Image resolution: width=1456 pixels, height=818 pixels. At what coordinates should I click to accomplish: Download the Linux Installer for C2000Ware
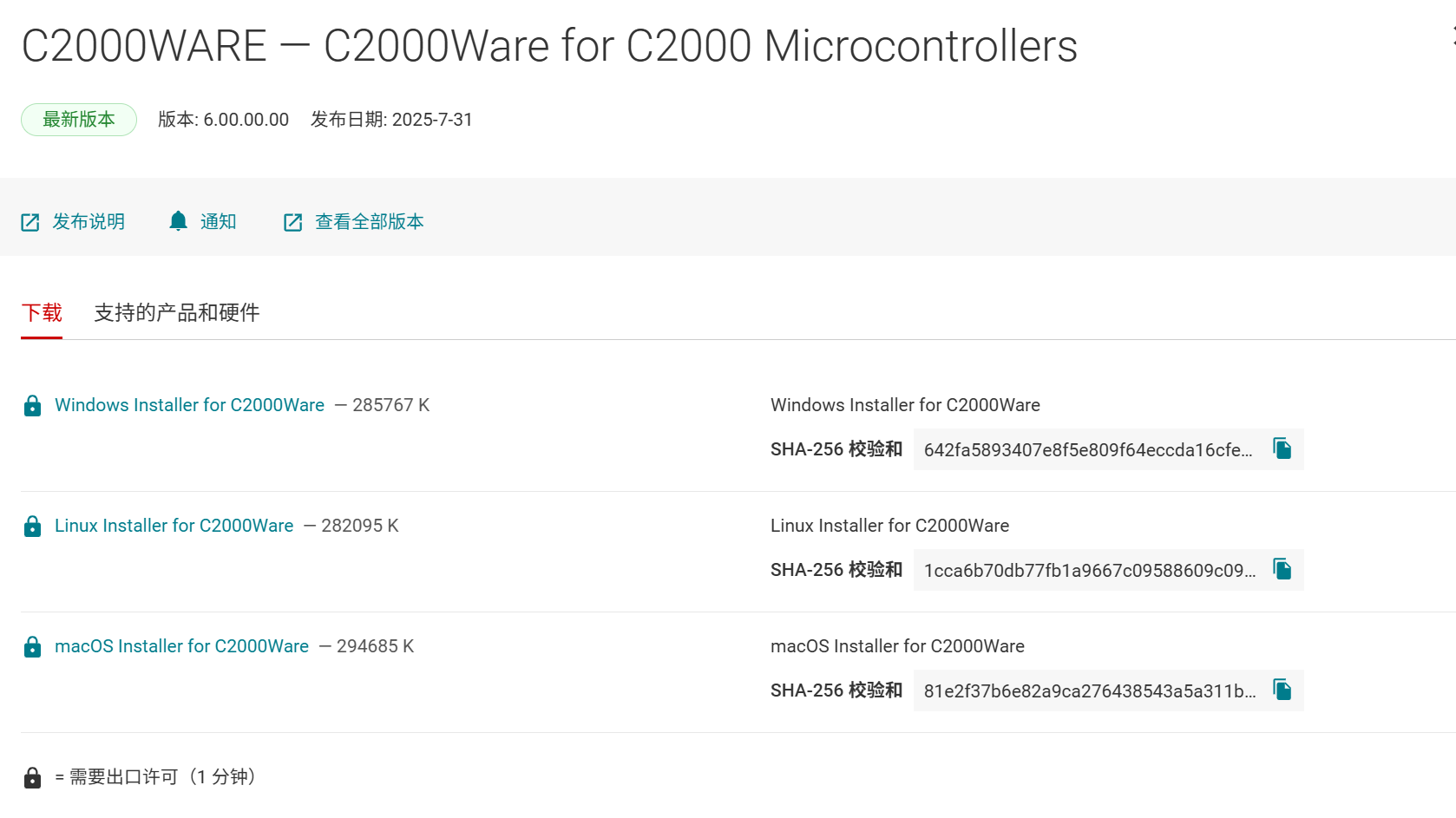174,526
